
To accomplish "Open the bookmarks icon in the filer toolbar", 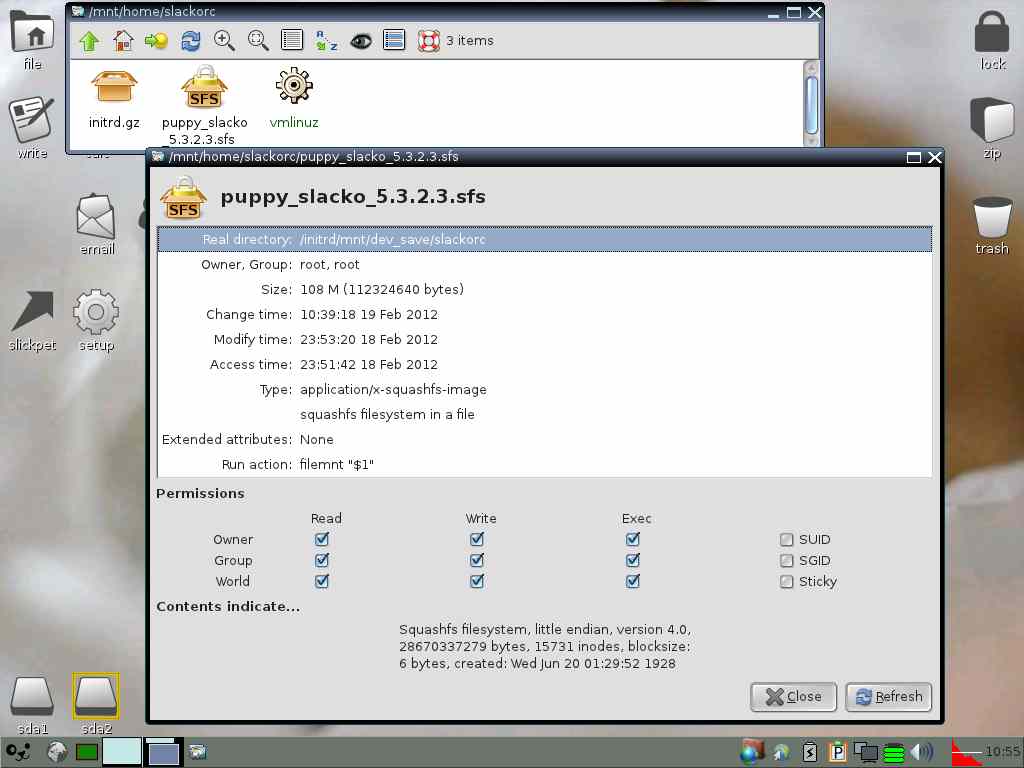I will click(x=157, y=41).
